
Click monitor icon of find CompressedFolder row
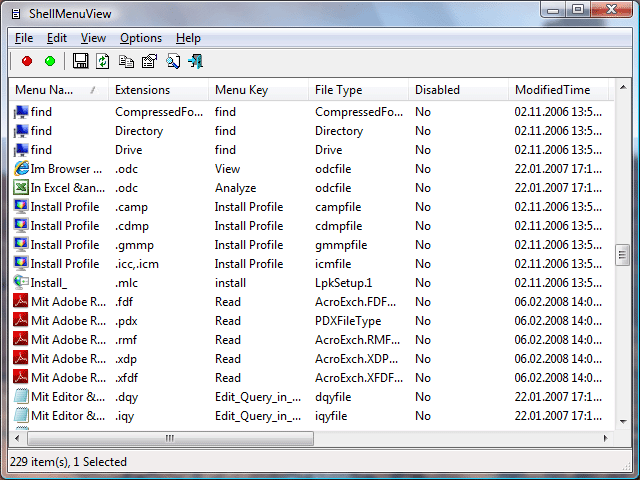[x=21, y=112]
